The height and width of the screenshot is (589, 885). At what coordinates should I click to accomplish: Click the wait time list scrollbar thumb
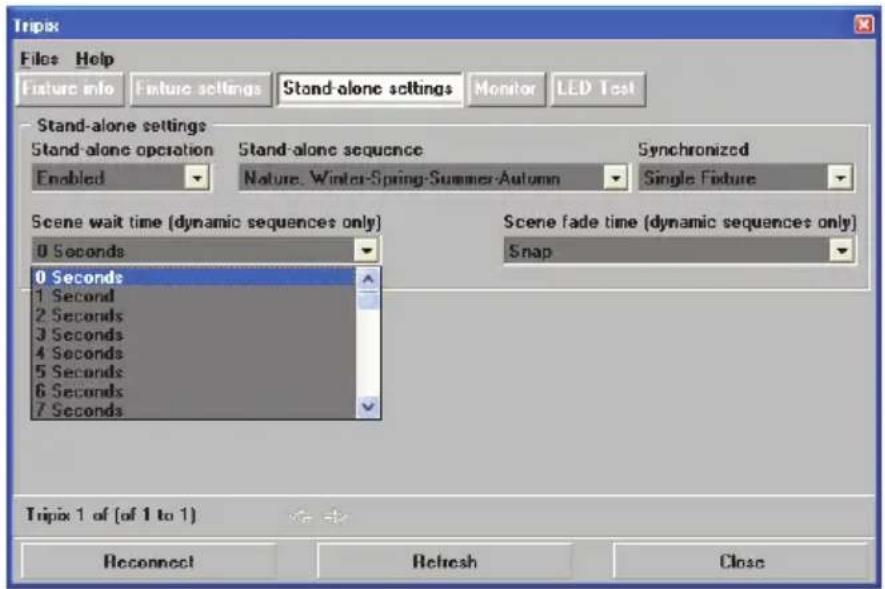(x=369, y=300)
